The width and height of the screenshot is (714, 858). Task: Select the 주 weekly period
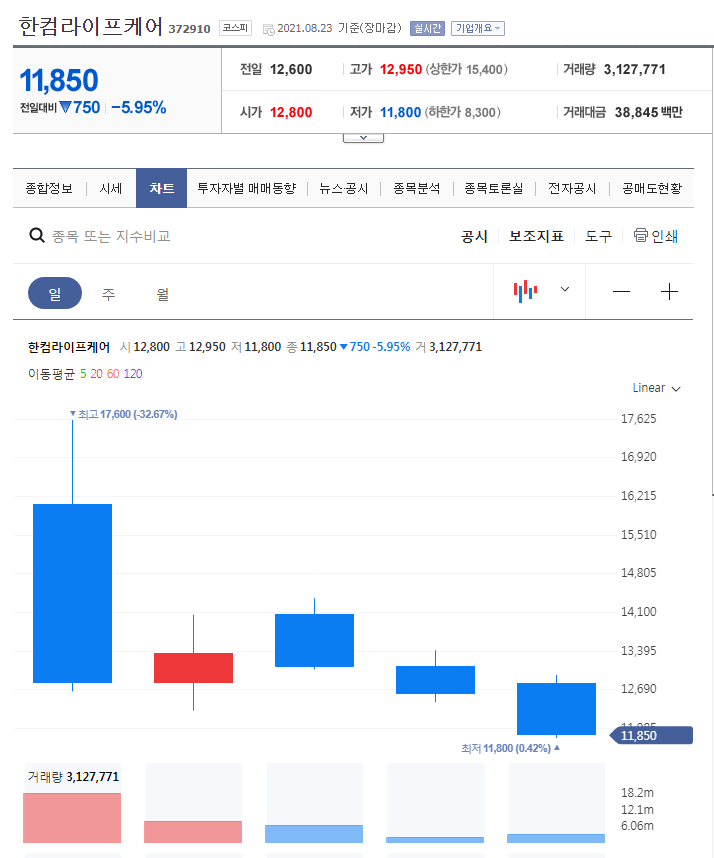(108, 294)
